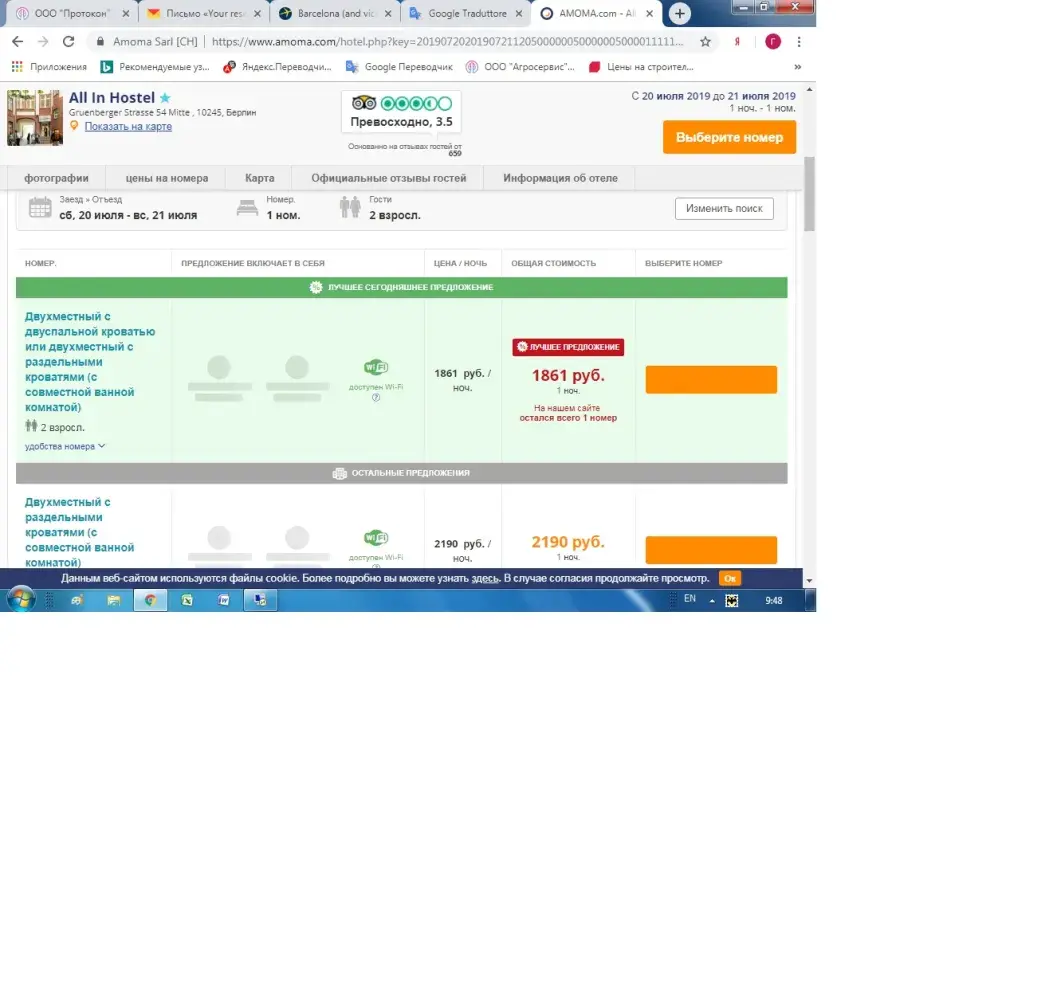Go back with the browser back arrow
This screenshot has height=1000, width=1057.
pos(18,42)
